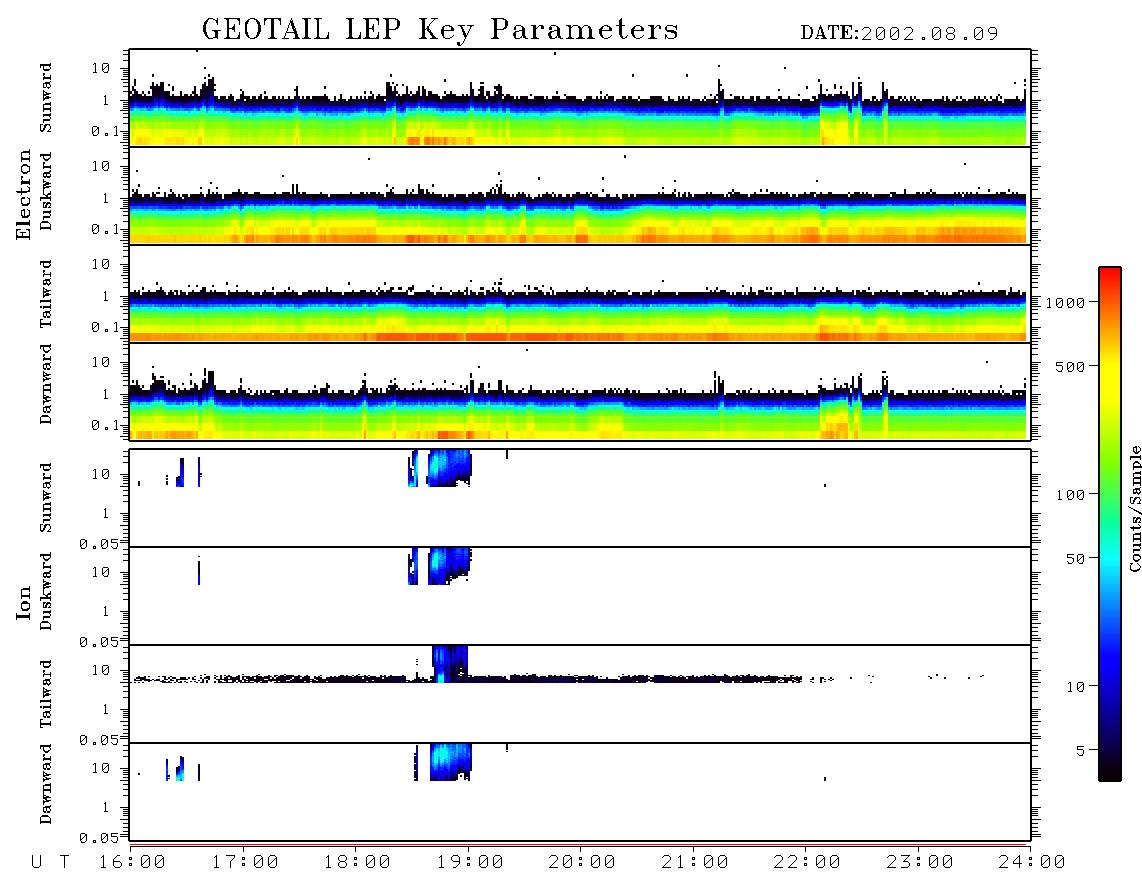Click the 19:00 time tick label
This screenshot has height=880, width=1142.
point(470,863)
